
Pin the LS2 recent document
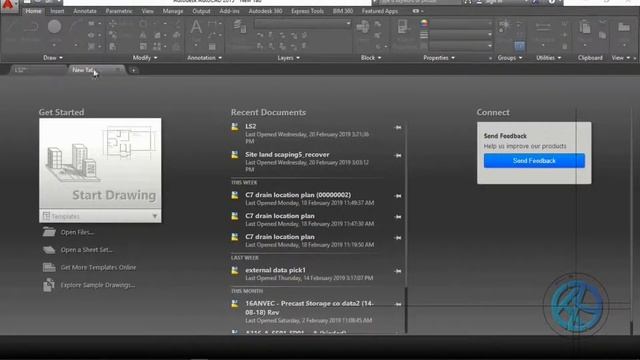398,128
